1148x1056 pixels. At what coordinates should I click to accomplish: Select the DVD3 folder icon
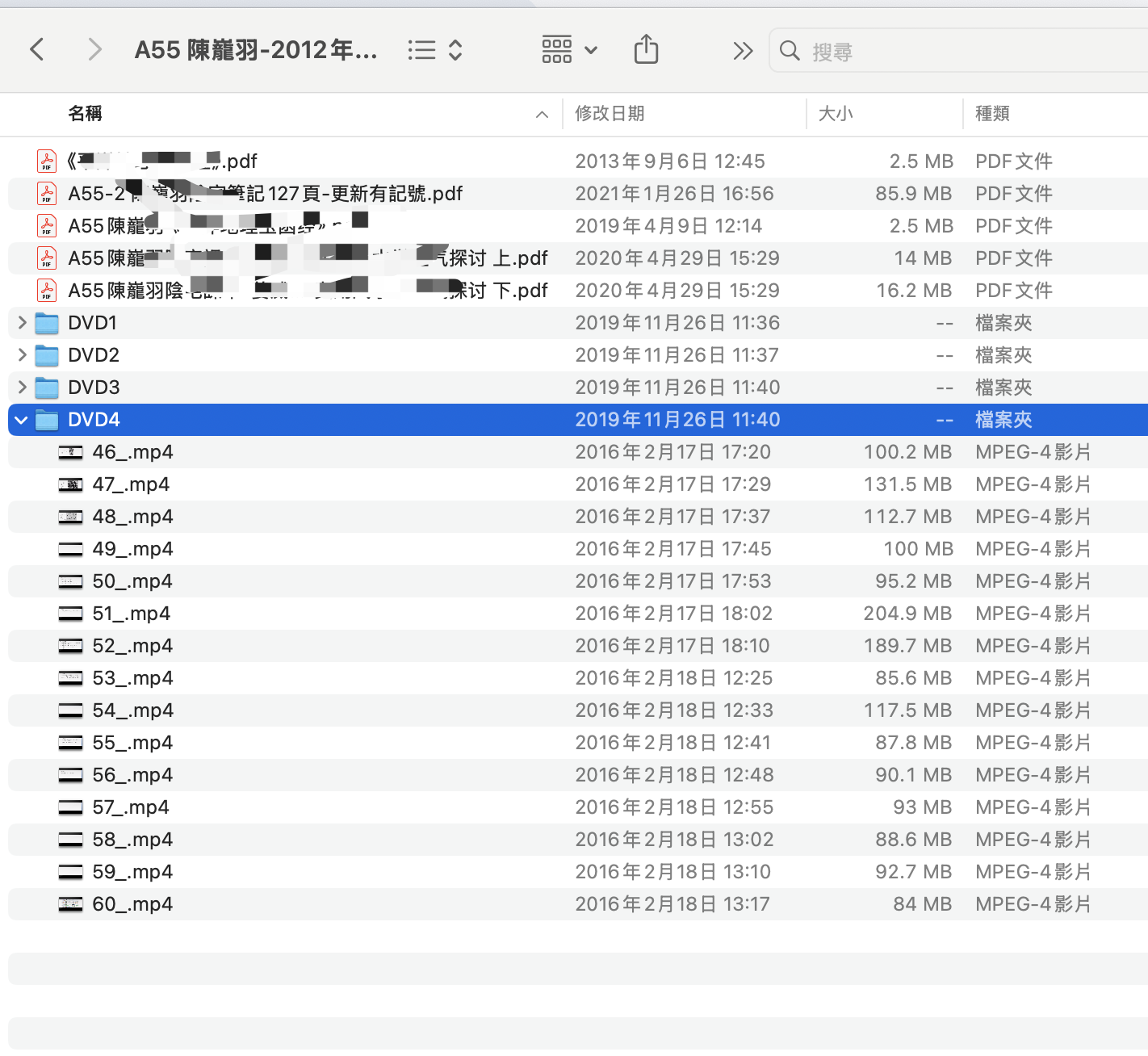[x=47, y=388]
